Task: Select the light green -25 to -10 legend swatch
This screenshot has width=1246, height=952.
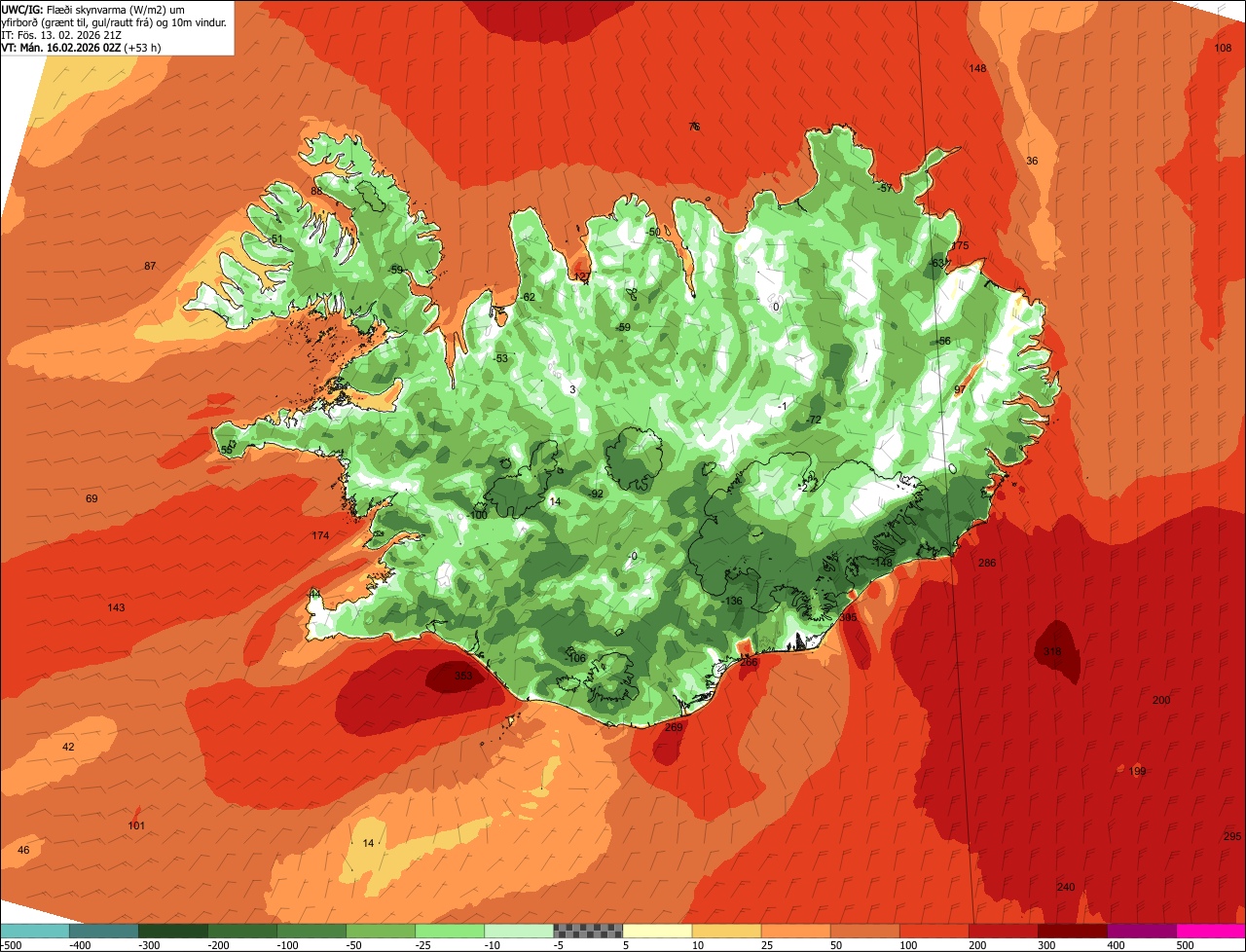Action: 450,931
